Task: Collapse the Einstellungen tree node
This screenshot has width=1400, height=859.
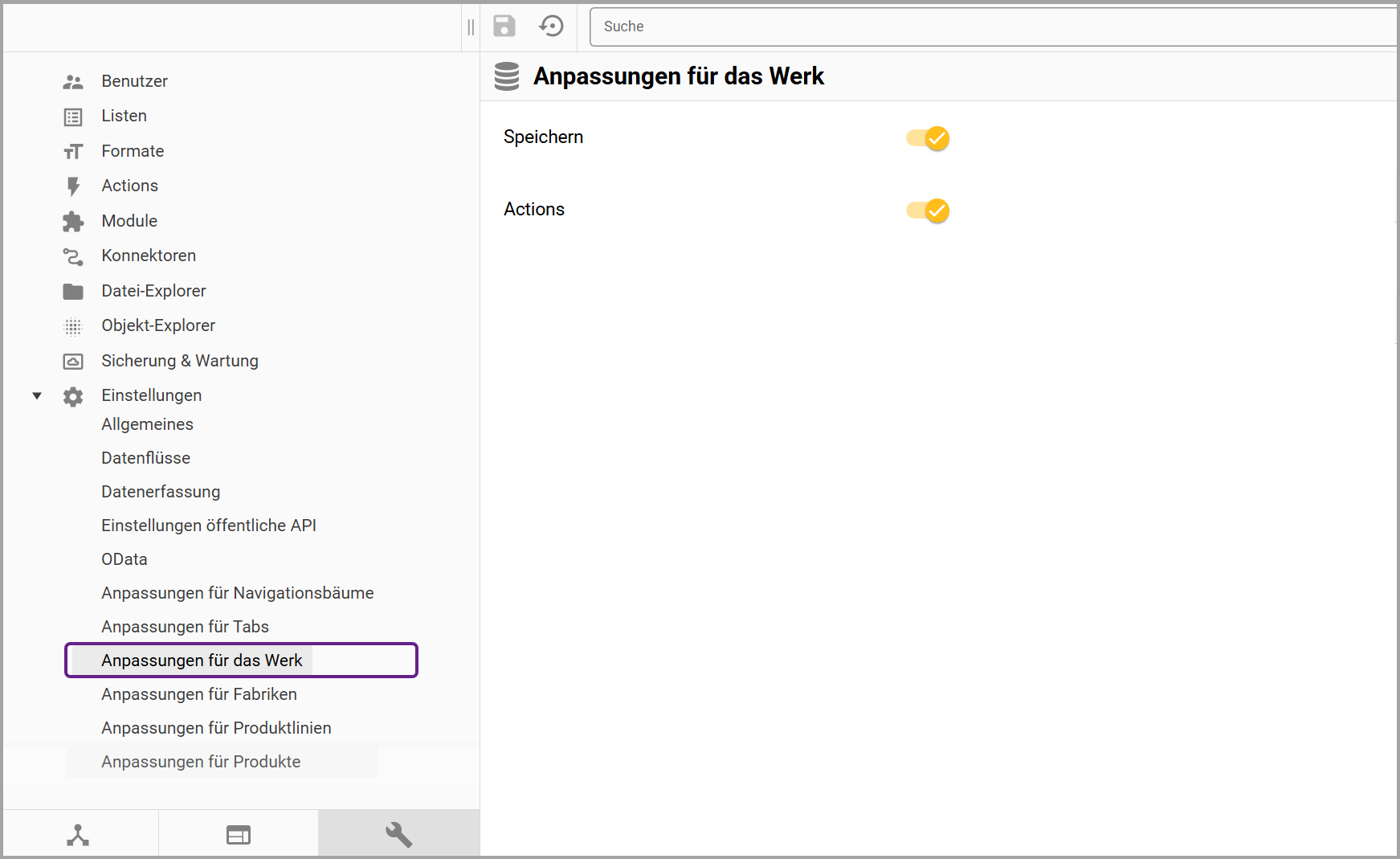Action: pos(37,396)
